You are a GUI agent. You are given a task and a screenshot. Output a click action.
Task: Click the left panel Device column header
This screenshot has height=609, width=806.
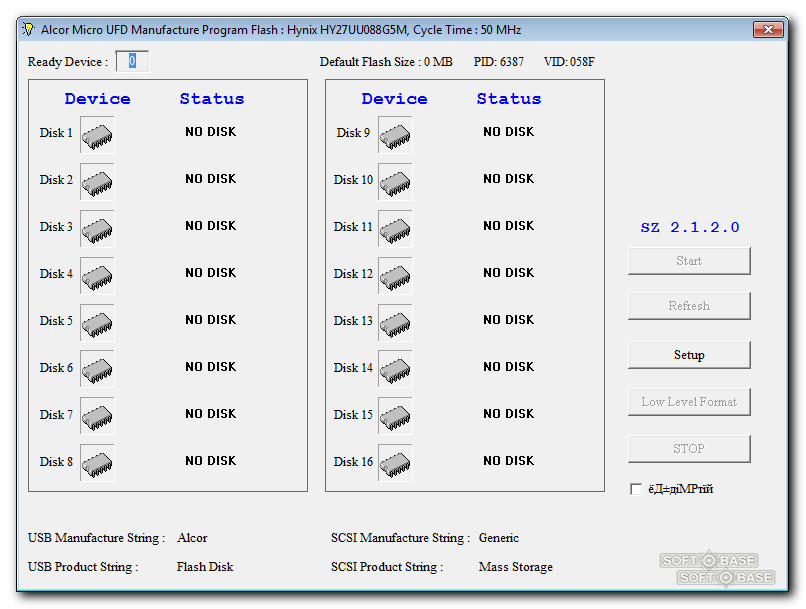tap(98, 99)
